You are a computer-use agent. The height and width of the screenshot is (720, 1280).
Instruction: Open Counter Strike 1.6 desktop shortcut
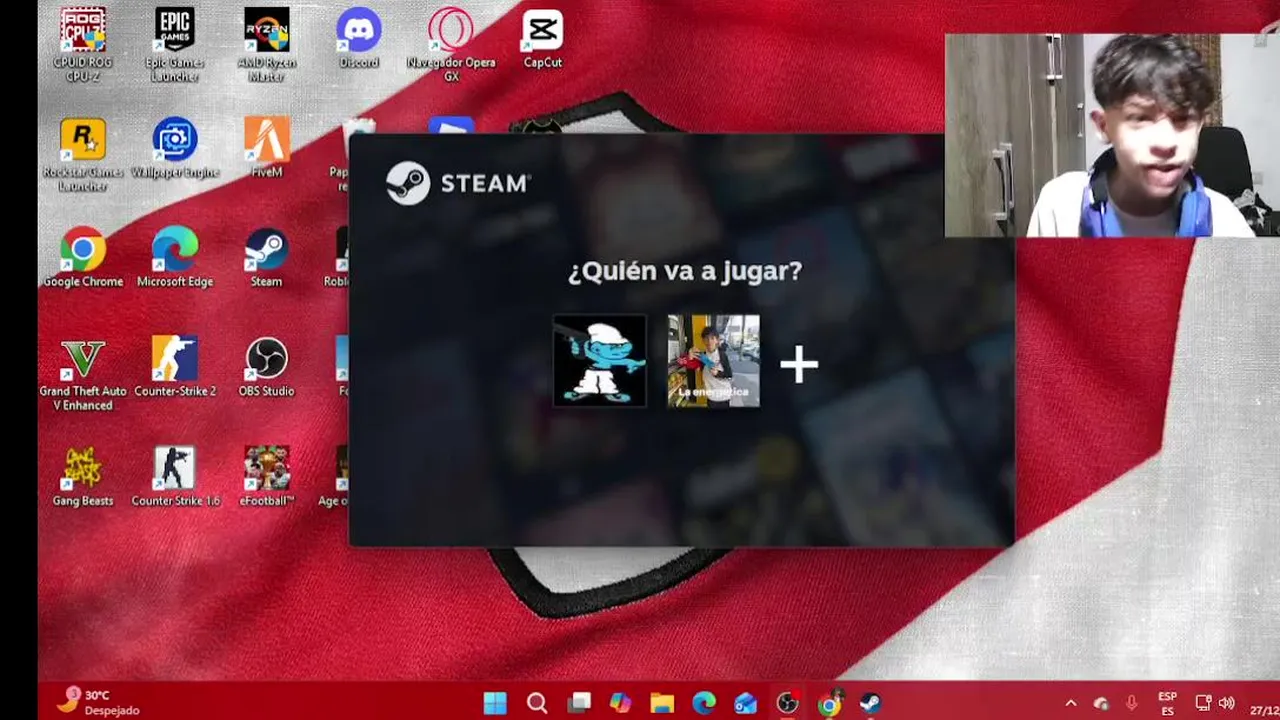(175, 477)
